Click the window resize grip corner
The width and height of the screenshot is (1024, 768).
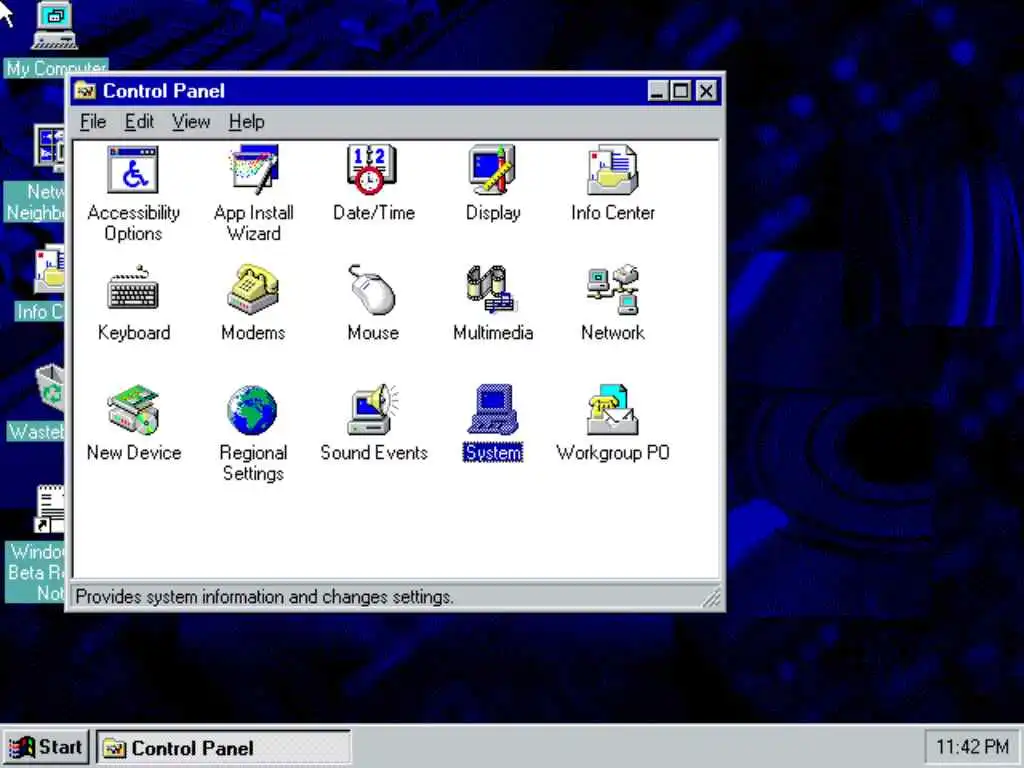click(711, 598)
